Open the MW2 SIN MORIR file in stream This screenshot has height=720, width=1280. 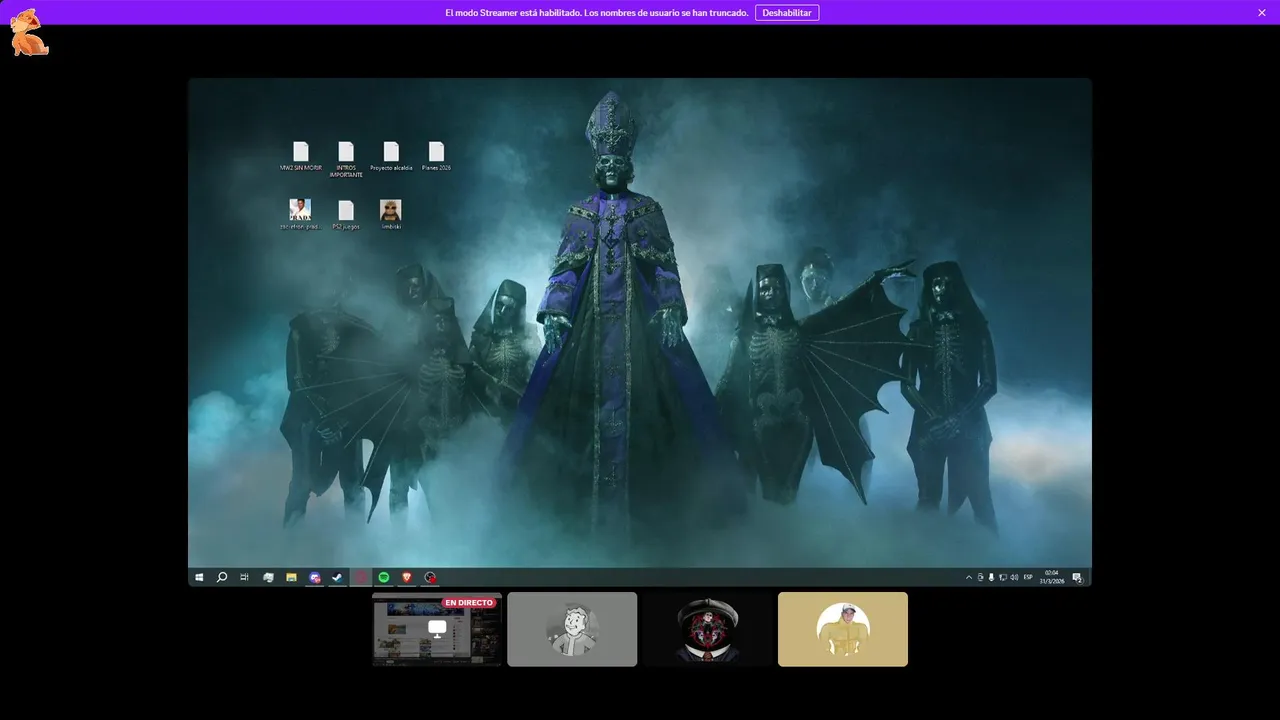[x=300, y=156]
